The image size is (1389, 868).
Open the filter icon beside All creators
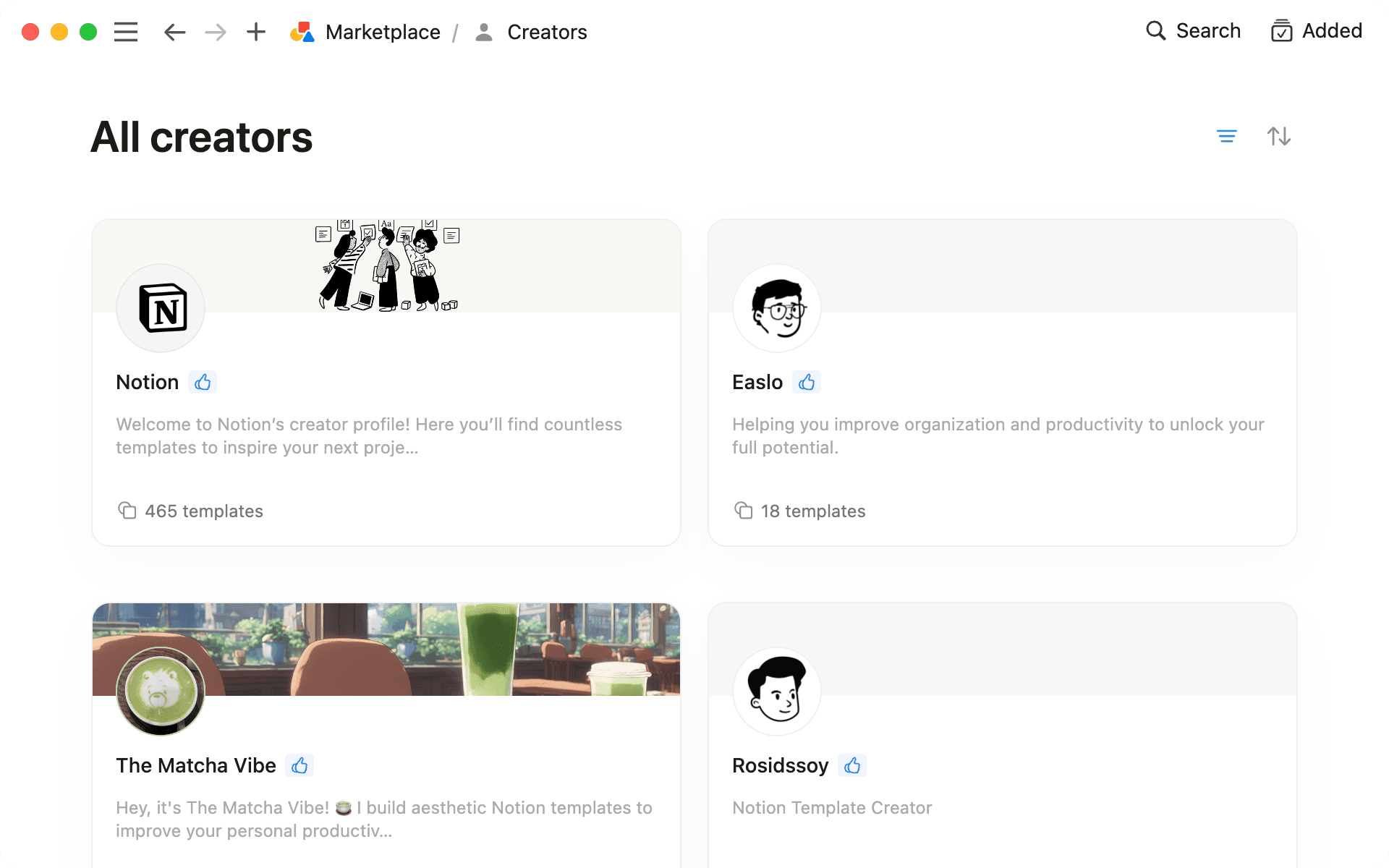coord(1227,136)
